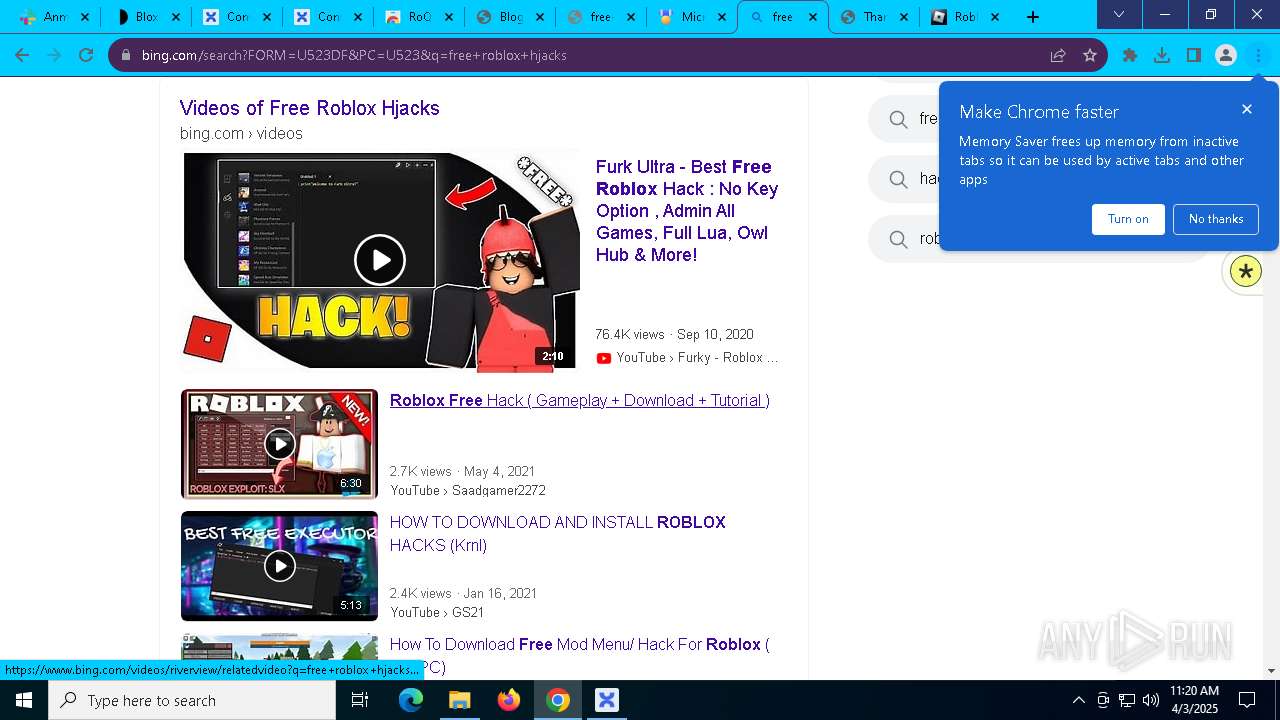
Task: Open HOW TO DOWNLOAD AND INSTALL ROBLOX HACKS link
Action: (x=557, y=534)
